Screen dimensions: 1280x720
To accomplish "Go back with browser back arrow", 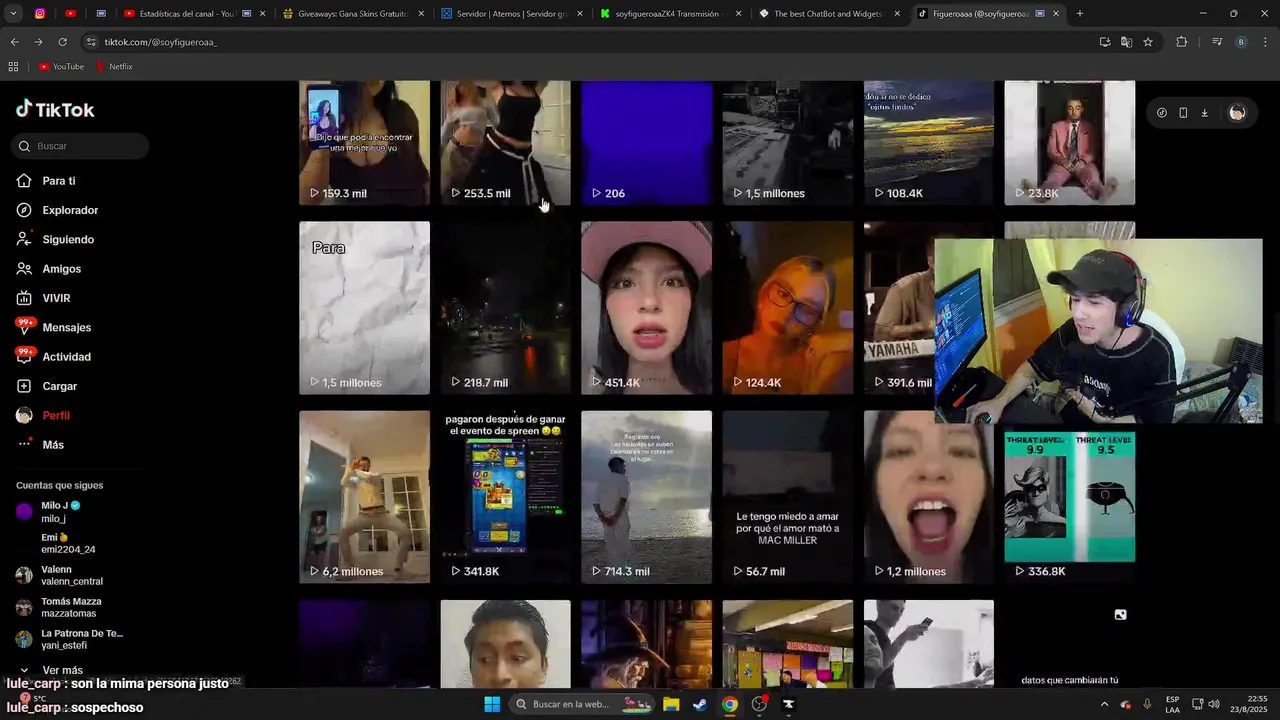I will click(14, 42).
